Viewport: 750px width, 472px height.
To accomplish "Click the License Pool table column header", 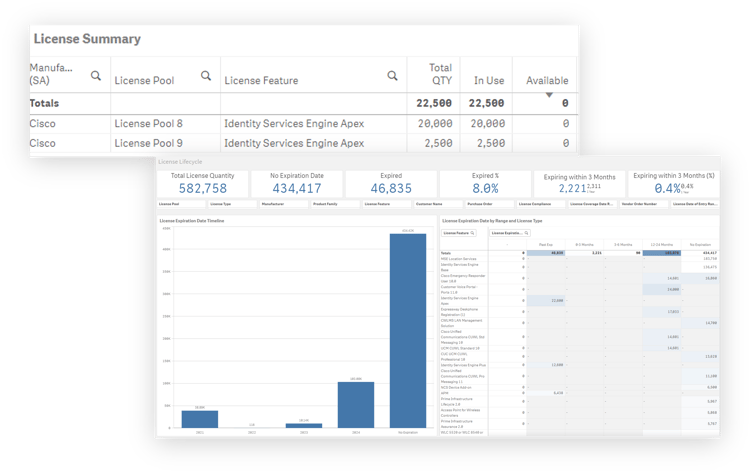I will pos(144,80).
